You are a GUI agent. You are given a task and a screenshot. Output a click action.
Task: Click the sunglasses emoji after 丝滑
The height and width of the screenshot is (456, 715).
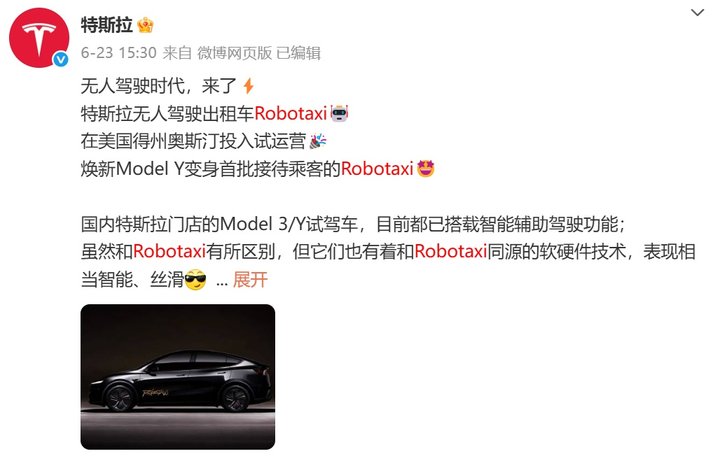[196, 280]
